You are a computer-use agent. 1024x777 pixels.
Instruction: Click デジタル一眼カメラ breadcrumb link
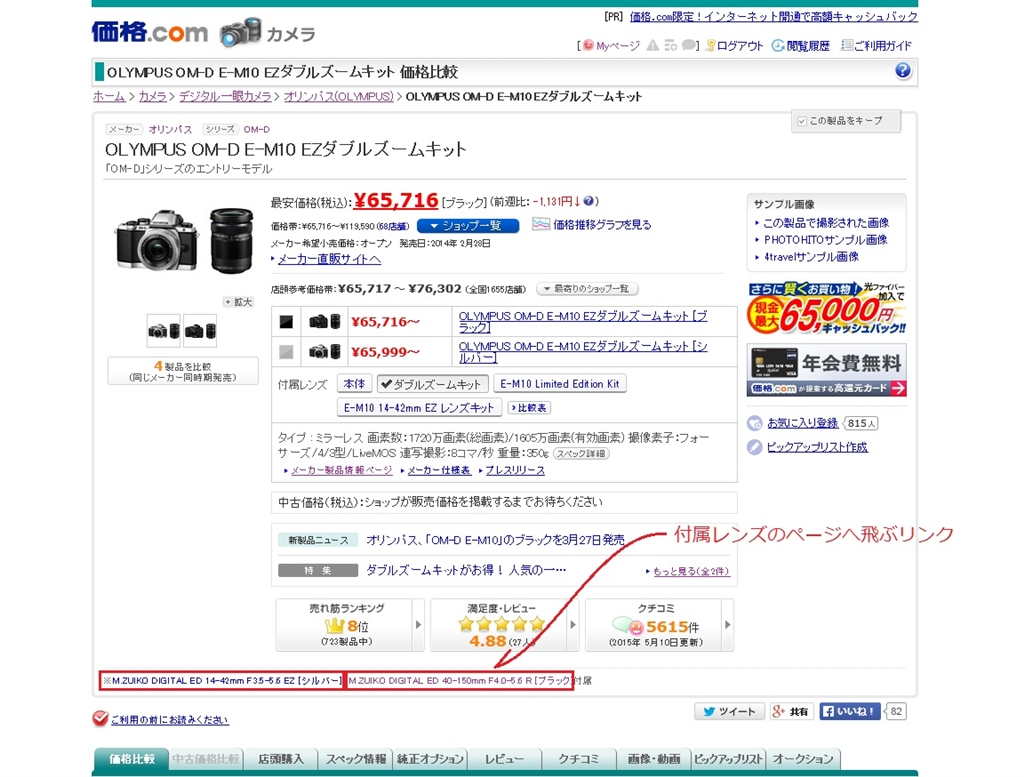click(x=225, y=97)
